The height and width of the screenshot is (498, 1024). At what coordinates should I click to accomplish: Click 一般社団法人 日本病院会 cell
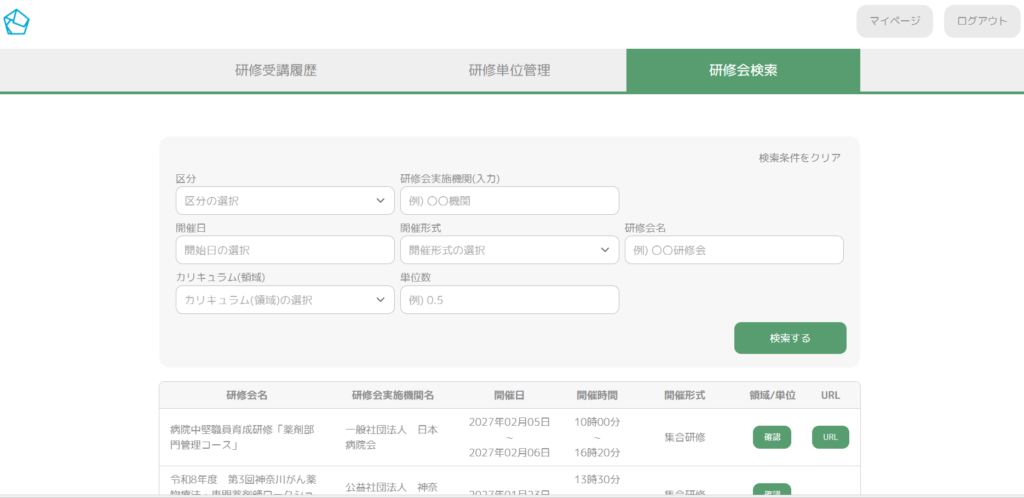[392, 438]
